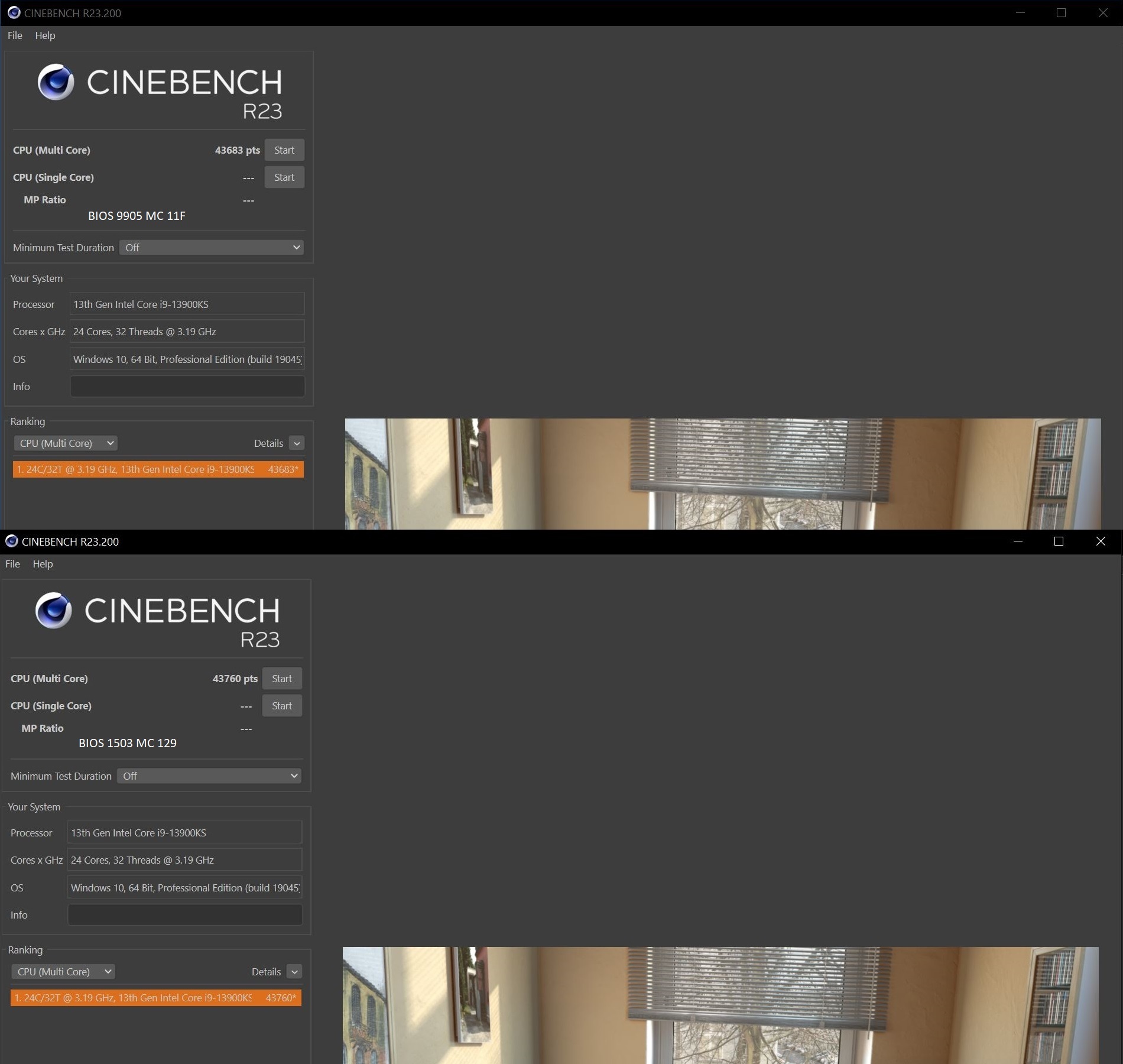Open Minimum Test Duration dropdown in top window

pyautogui.click(x=212, y=248)
